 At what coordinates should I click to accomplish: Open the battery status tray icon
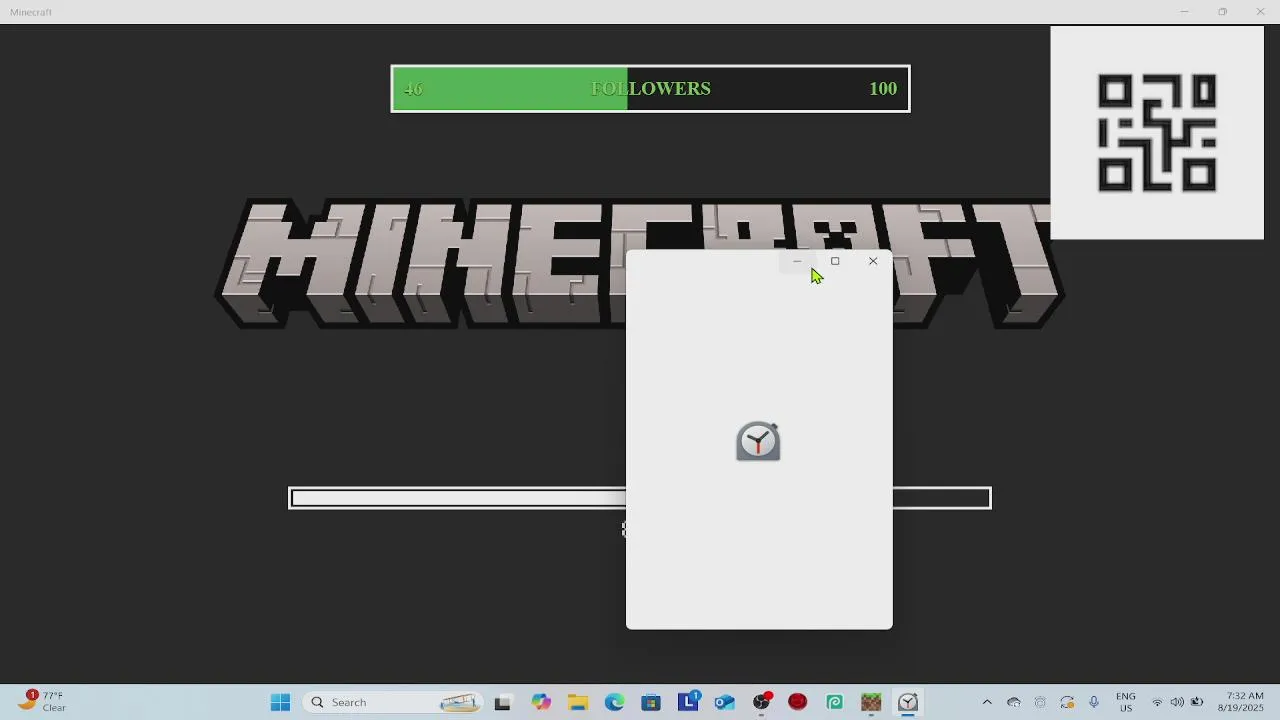pyautogui.click(x=1197, y=702)
